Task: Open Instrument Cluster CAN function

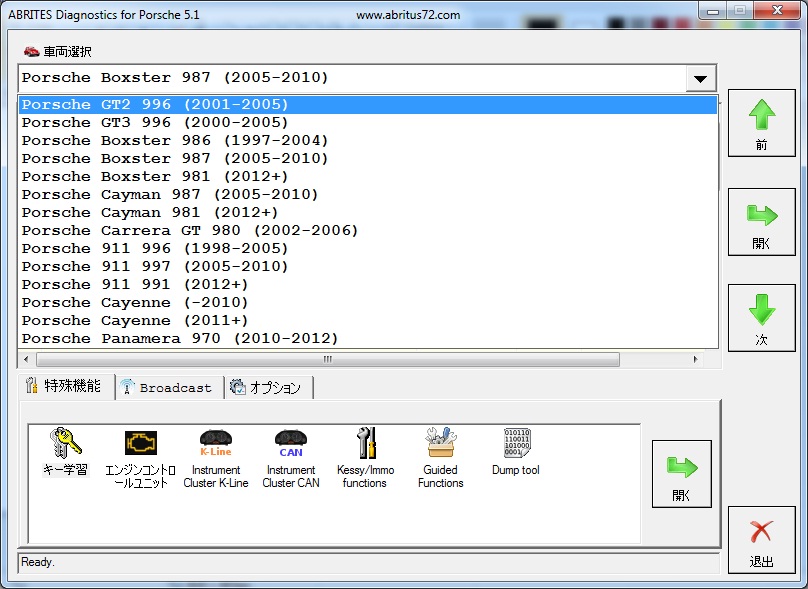Action: [x=291, y=459]
